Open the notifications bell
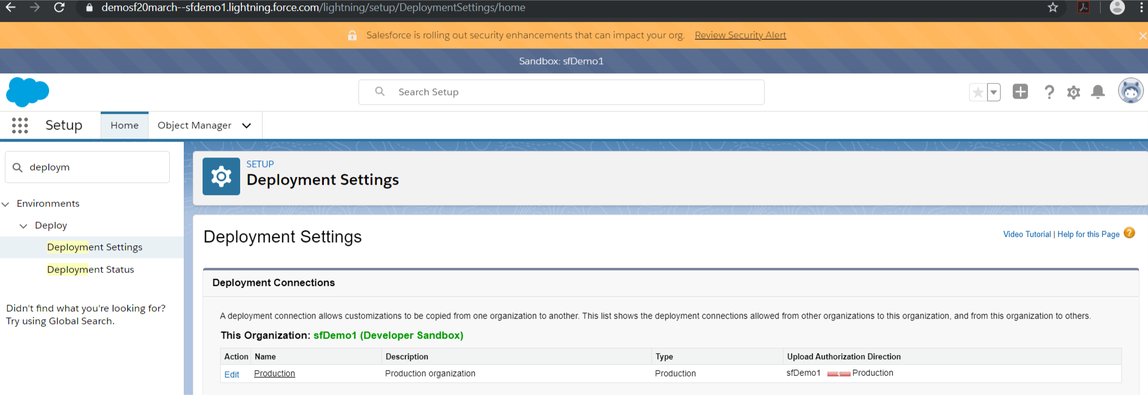 pyautogui.click(x=1097, y=92)
